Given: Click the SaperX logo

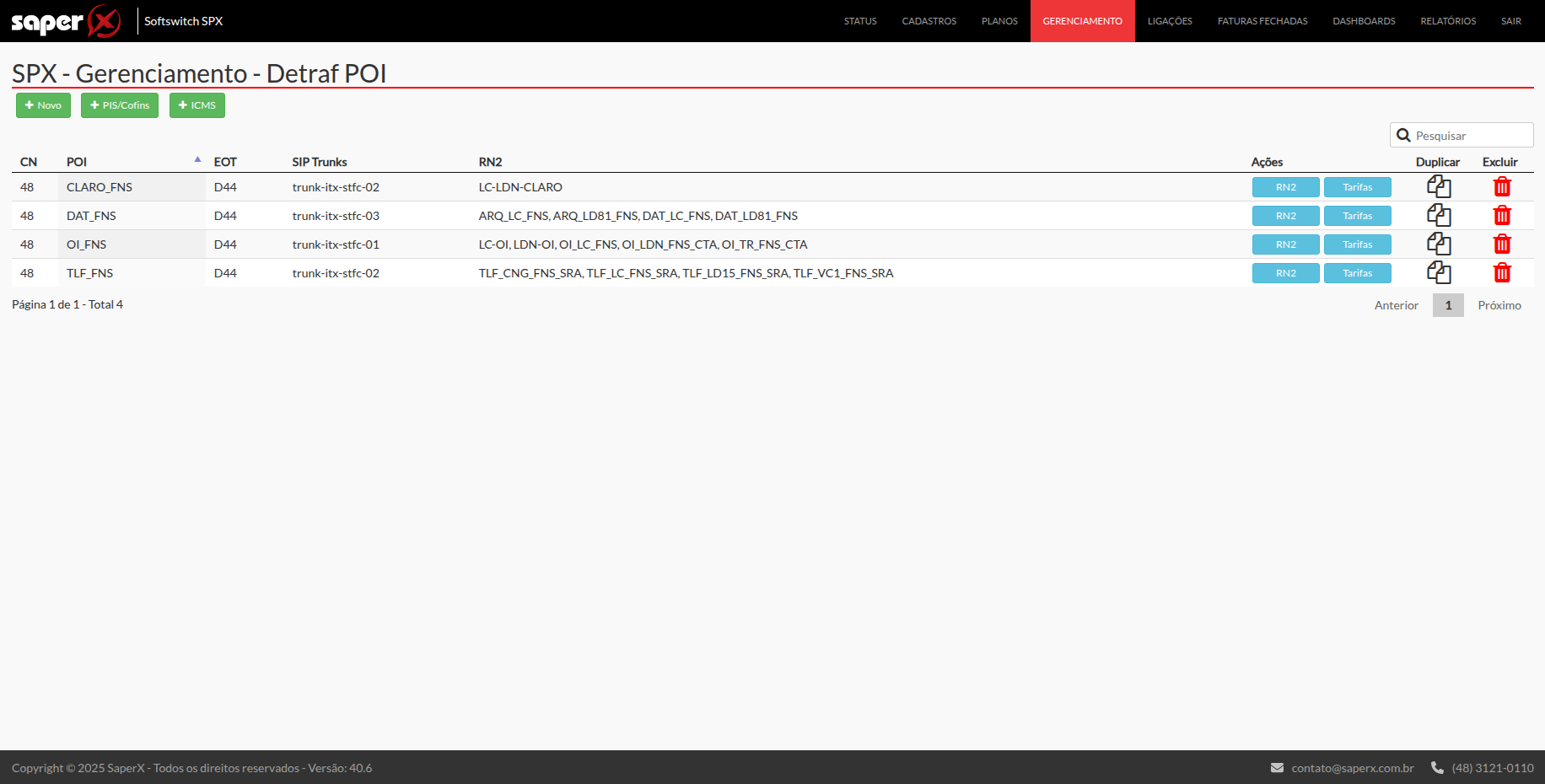Looking at the screenshot, I should (66, 21).
